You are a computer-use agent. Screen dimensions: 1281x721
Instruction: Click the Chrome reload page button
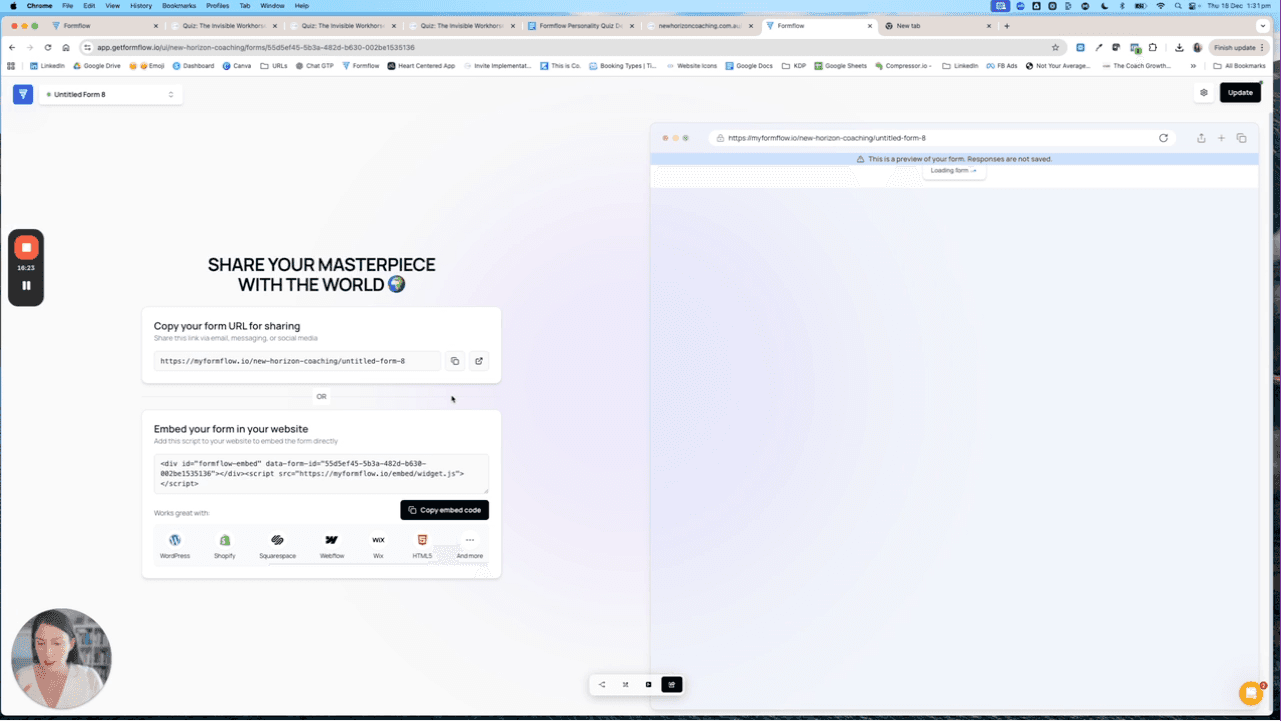47,47
